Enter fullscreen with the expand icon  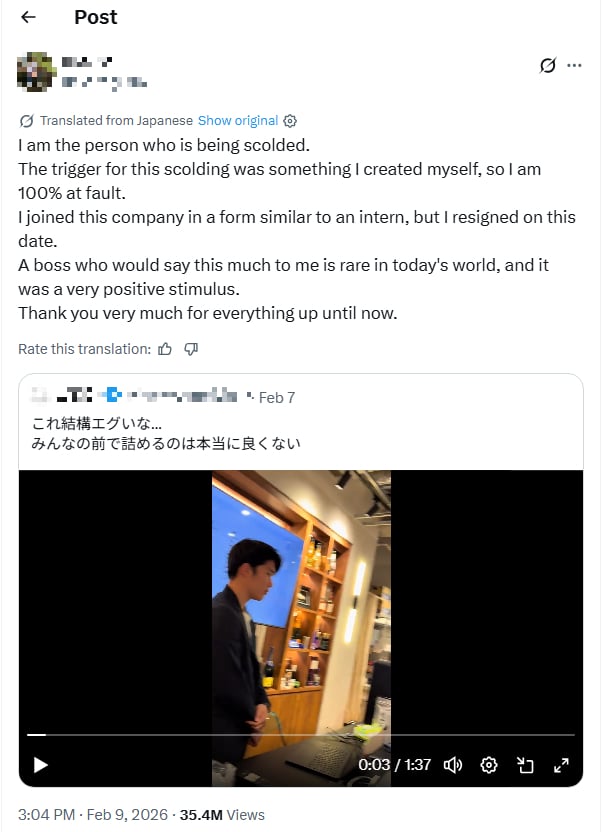pyautogui.click(x=563, y=764)
